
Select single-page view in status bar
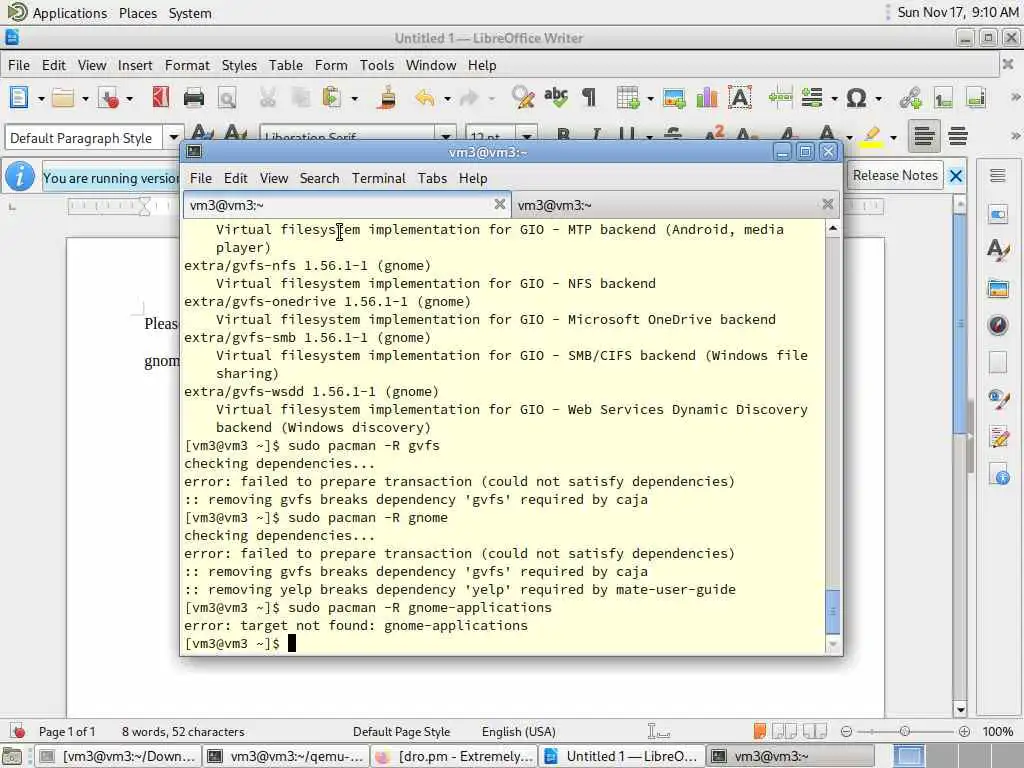760,731
